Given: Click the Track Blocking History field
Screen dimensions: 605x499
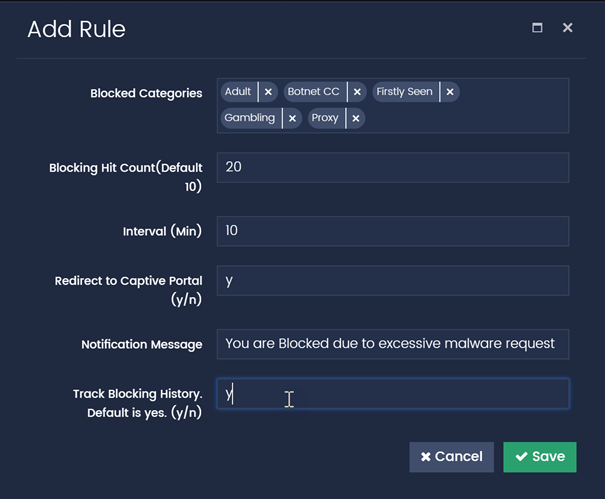Looking at the screenshot, I should click(x=393, y=394).
